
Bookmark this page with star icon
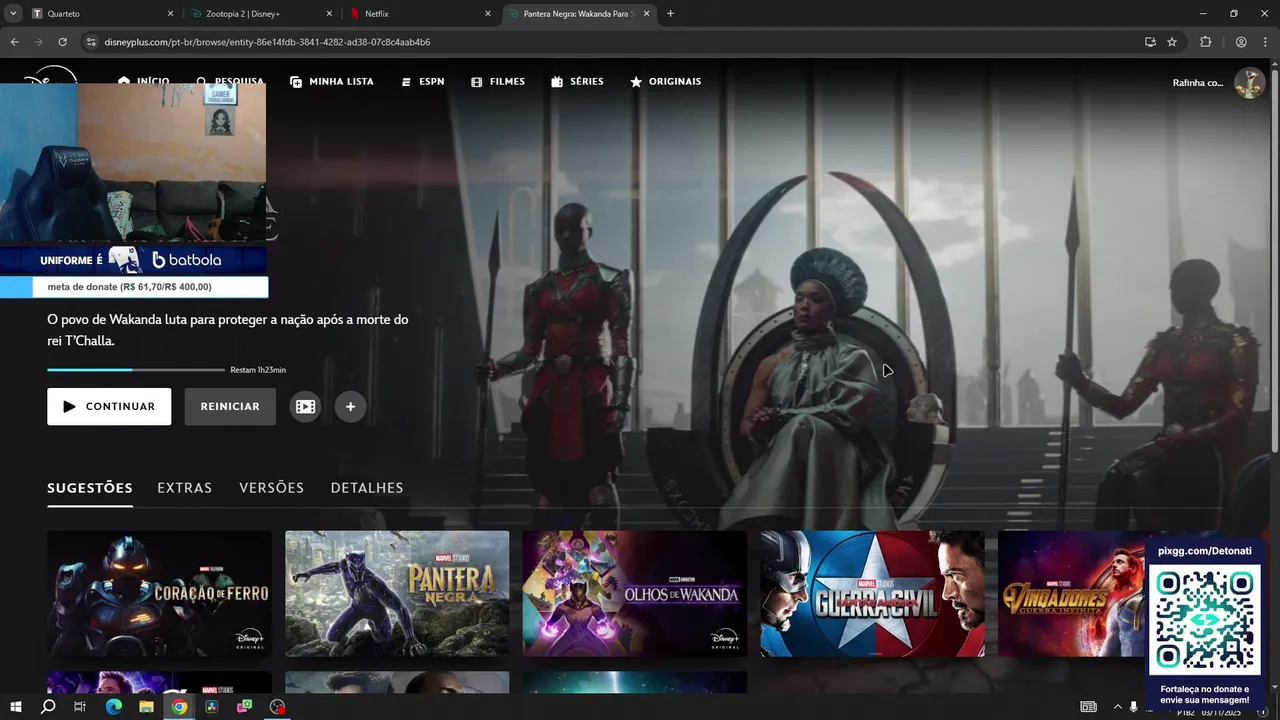pos(1172,42)
